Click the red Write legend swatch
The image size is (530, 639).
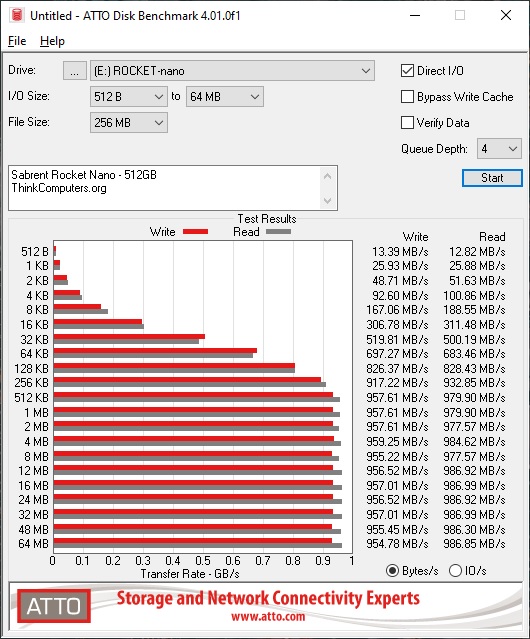[196, 231]
